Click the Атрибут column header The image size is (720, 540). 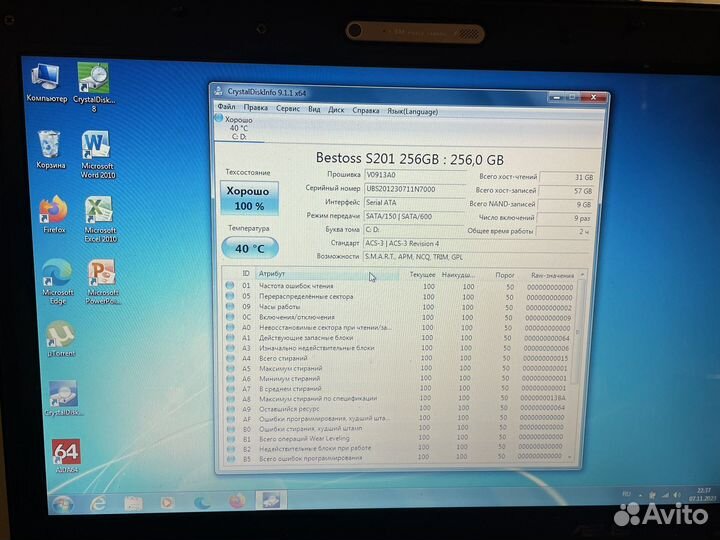326,274
